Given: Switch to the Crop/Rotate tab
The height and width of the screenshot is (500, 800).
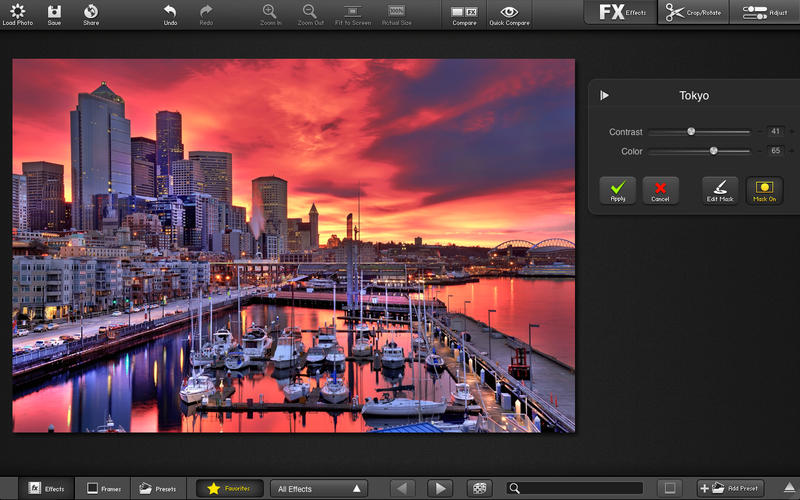Looking at the screenshot, I should [x=694, y=12].
